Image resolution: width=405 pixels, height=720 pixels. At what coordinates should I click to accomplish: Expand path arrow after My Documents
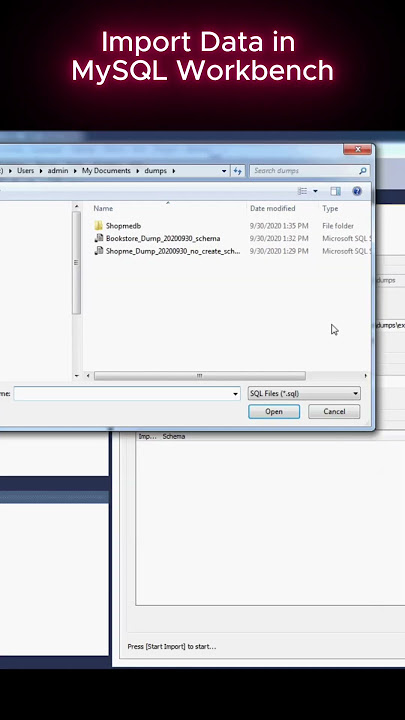pos(138,171)
